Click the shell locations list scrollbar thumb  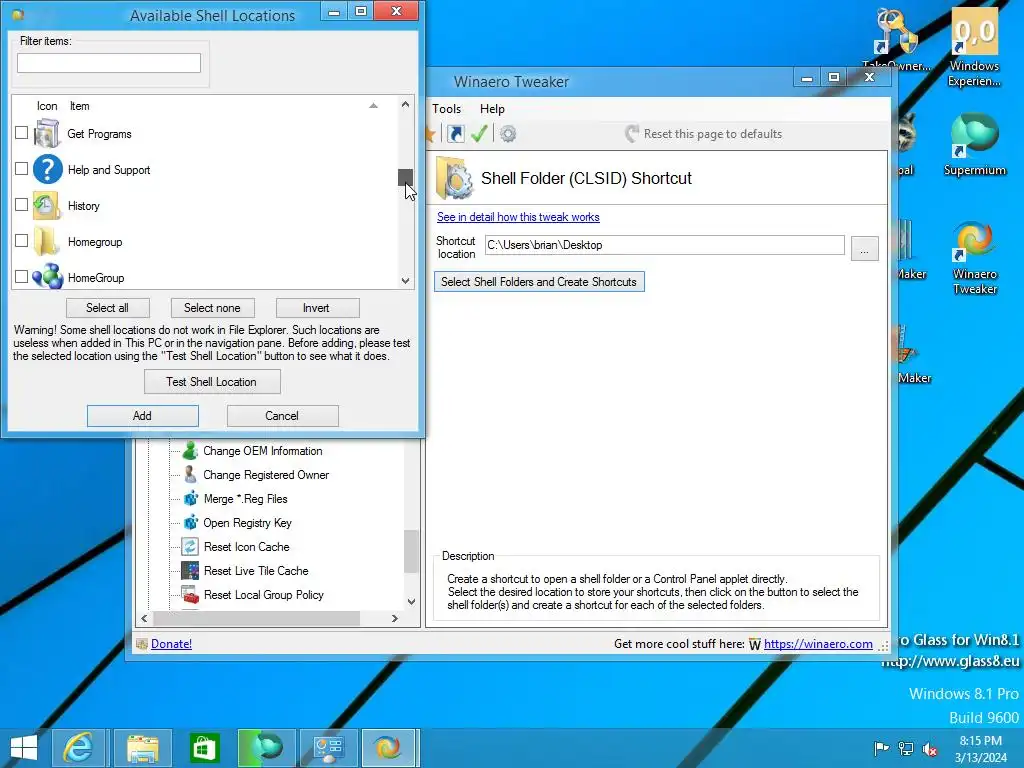pos(405,177)
